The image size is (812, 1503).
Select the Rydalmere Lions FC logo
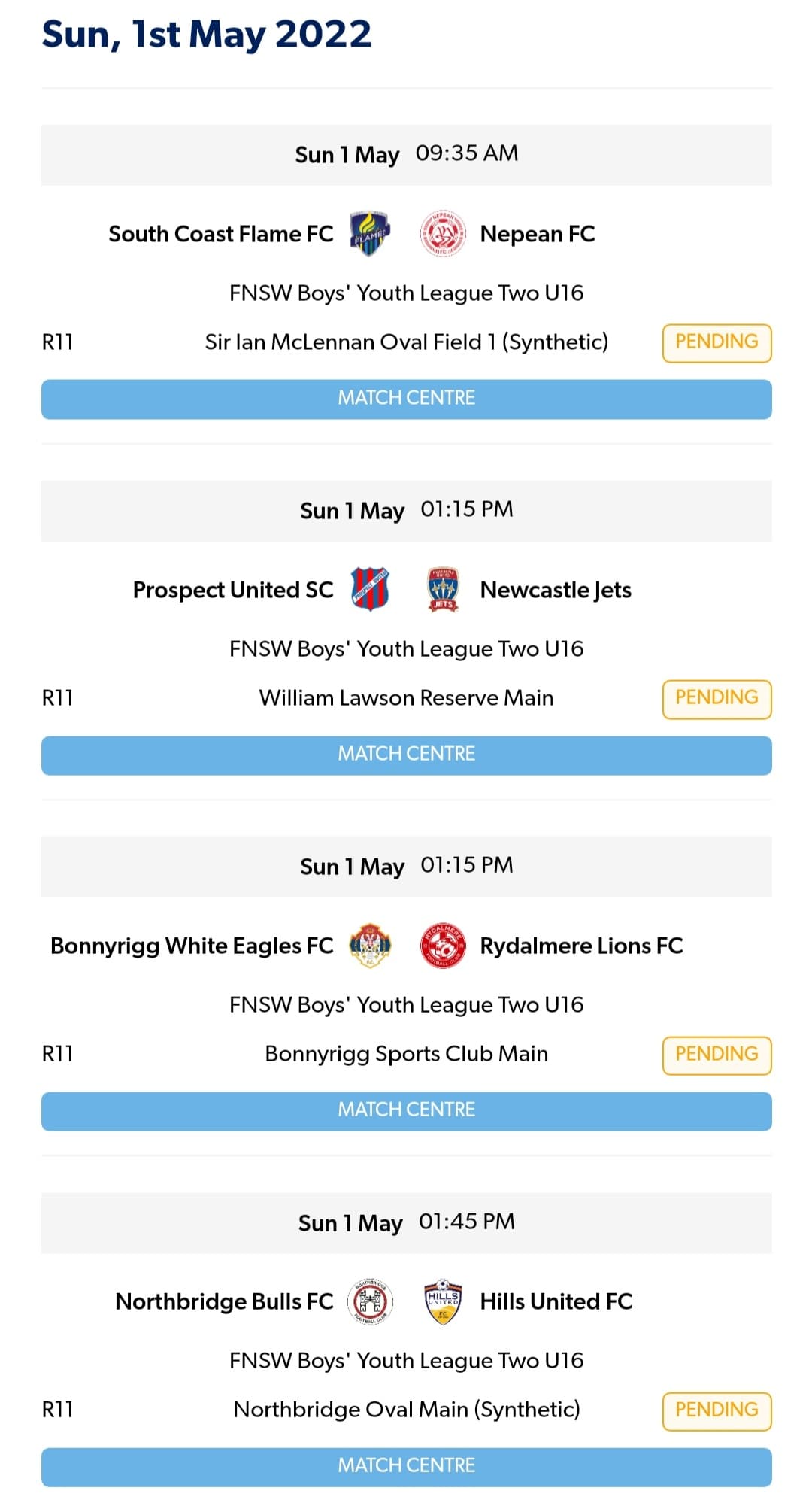pyautogui.click(x=442, y=946)
